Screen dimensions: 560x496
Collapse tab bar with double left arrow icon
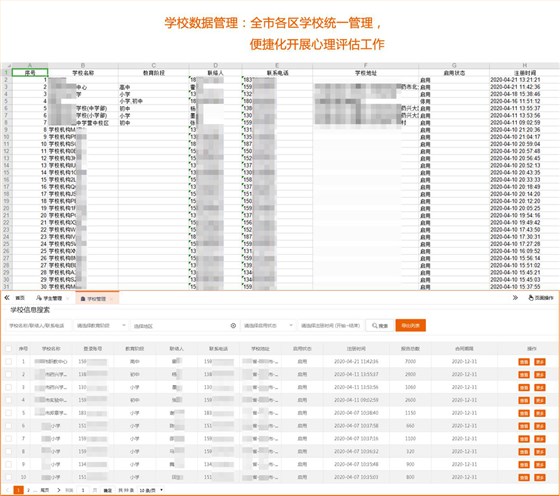point(7,297)
